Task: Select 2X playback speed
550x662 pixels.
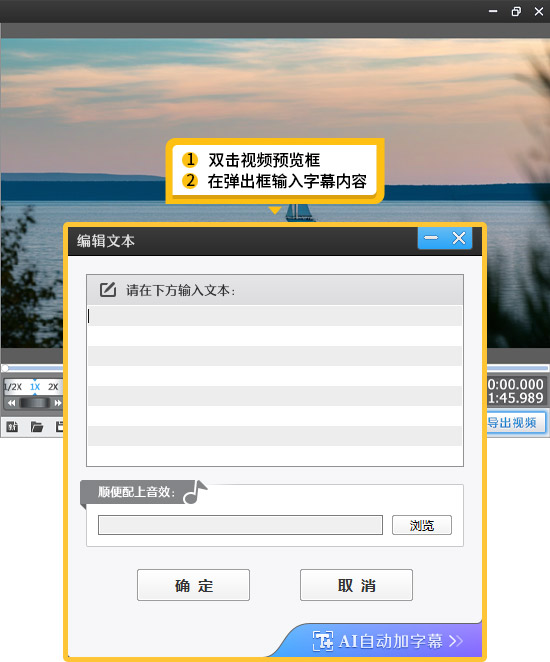Action: 53,387
